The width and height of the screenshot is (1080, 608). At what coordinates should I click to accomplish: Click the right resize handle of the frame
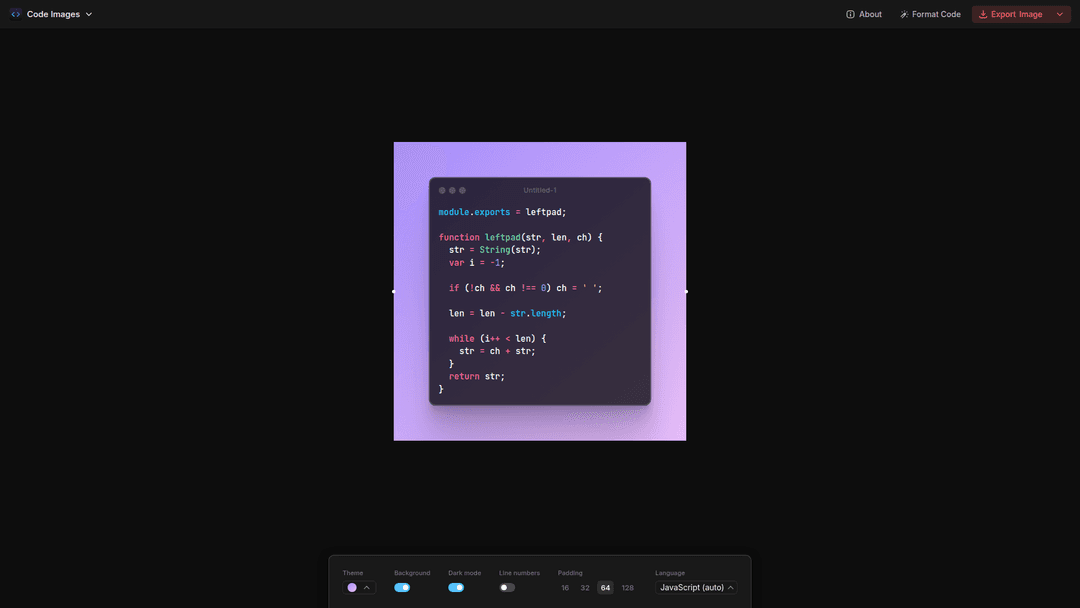[x=686, y=291]
